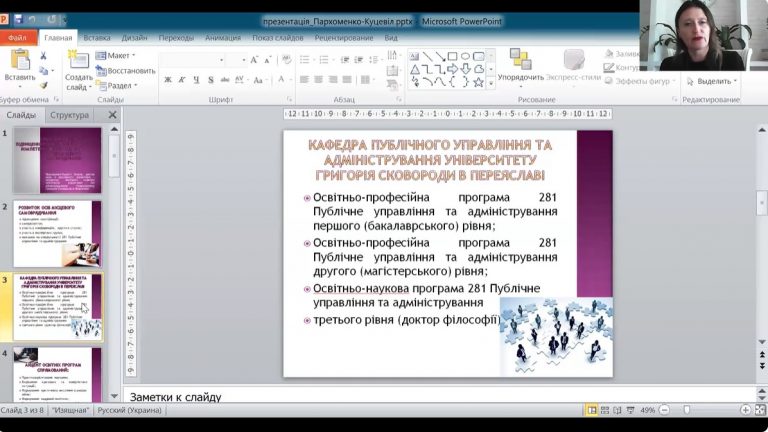
Task: Switch to Slide Sorter view icon
Action: click(605, 410)
